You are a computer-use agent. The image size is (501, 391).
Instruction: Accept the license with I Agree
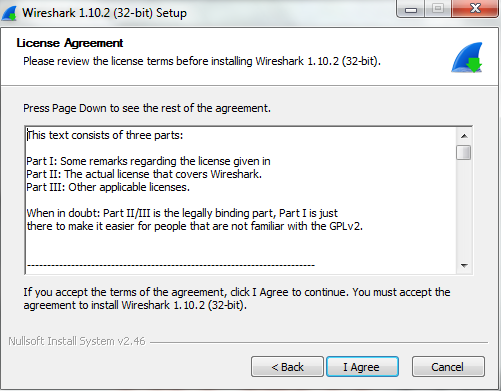point(362,367)
